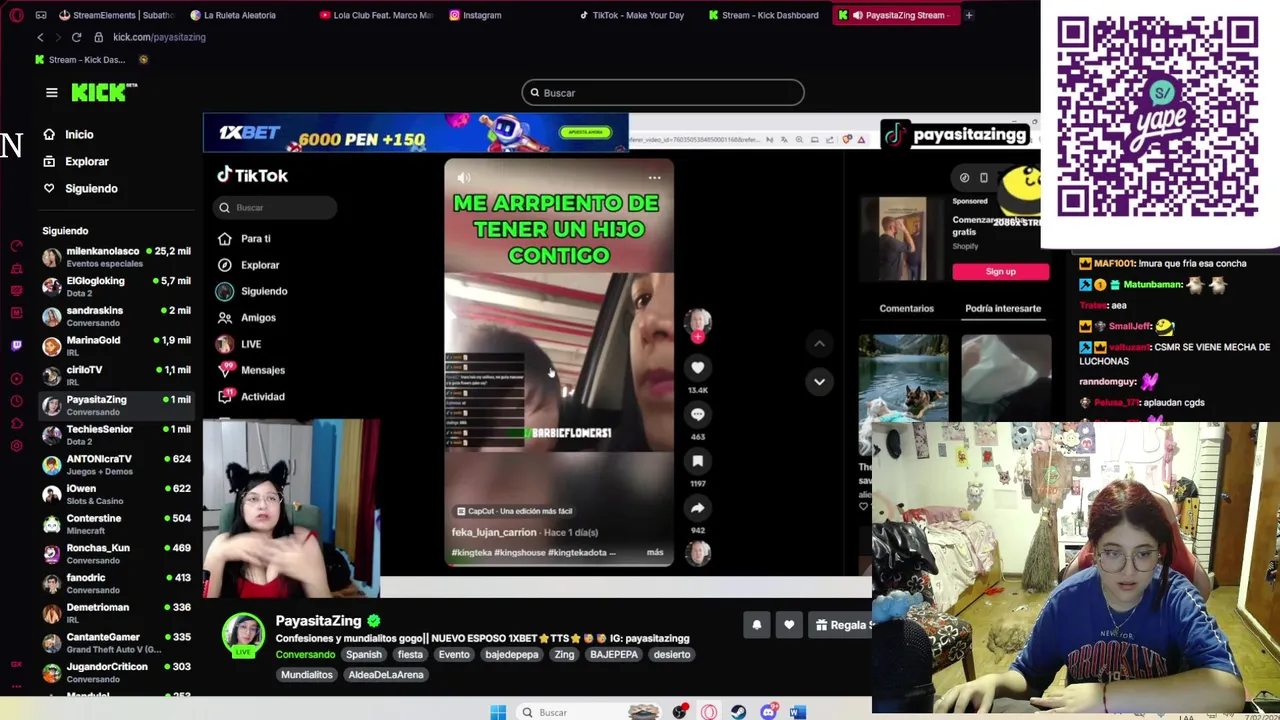The height and width of the screenshot is (720, 1280).
Task: Open Conterstine channel in following list
Action: [x=116, y=524]
